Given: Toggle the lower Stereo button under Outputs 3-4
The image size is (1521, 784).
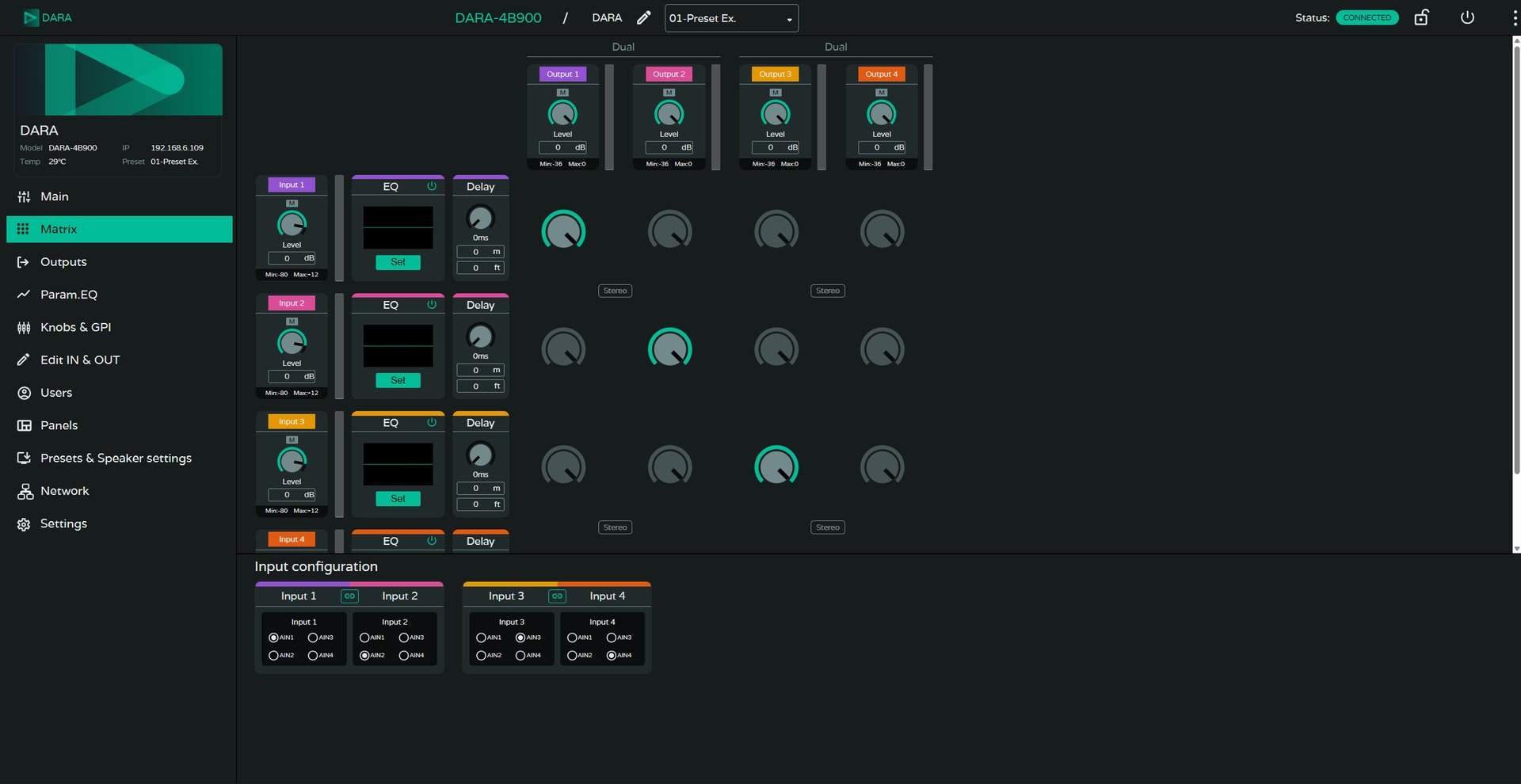Looking at the screenshot, I should (828, 527).
